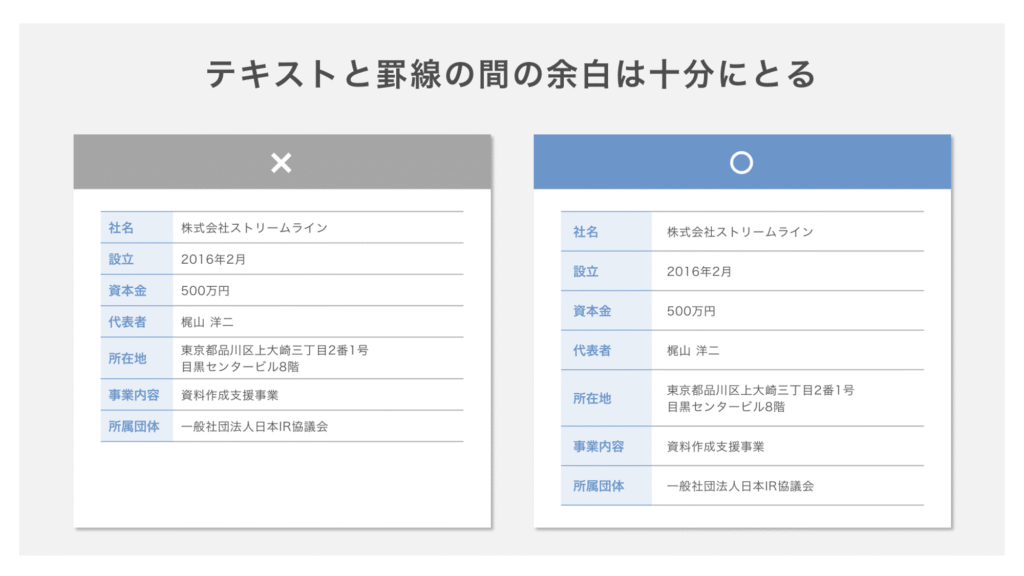Screen dimensions: 1024x576
Task: Click 資本金 label in the left table
Action: coord(127,291)
